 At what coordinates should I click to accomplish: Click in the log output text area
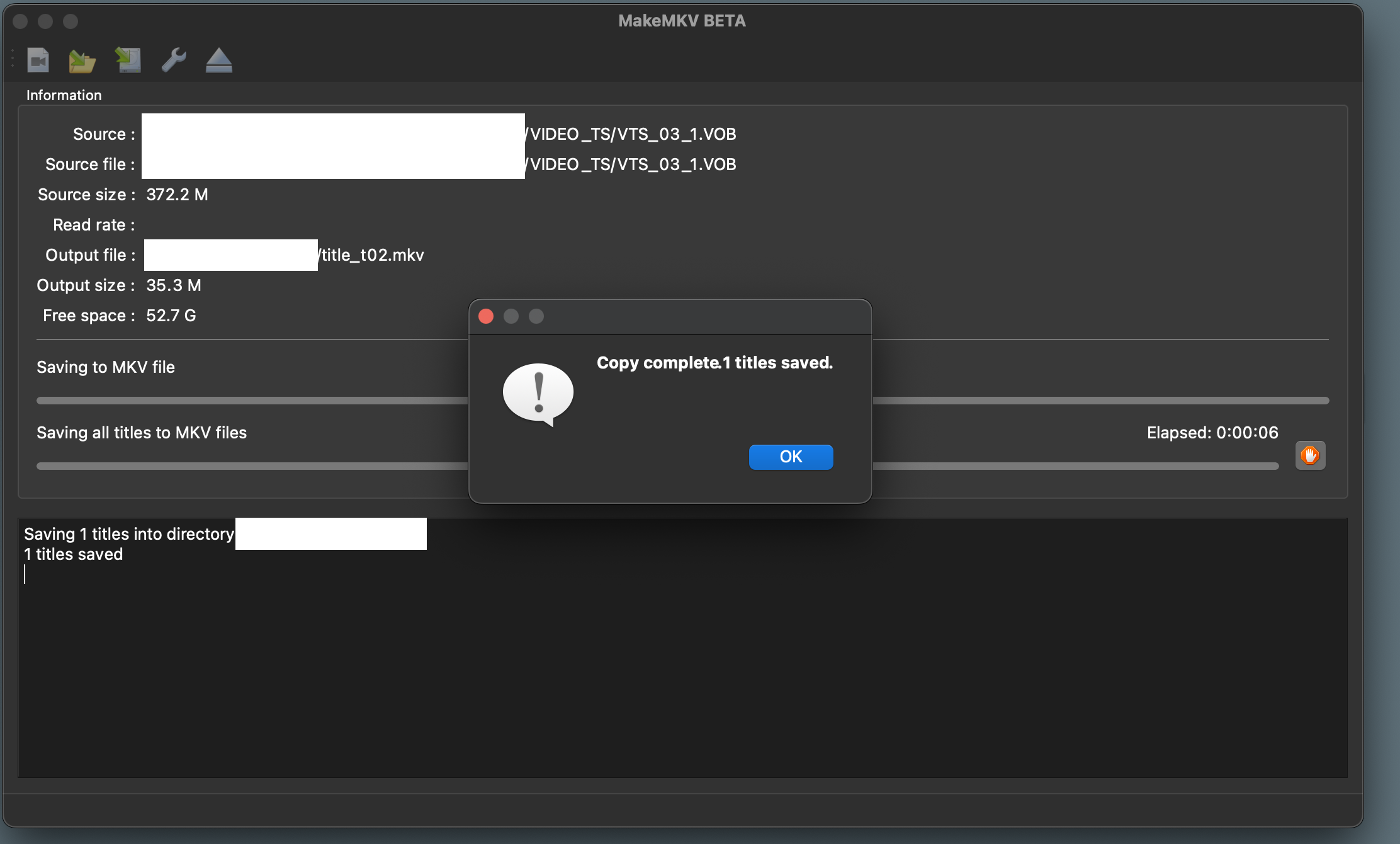pos(682,648)
